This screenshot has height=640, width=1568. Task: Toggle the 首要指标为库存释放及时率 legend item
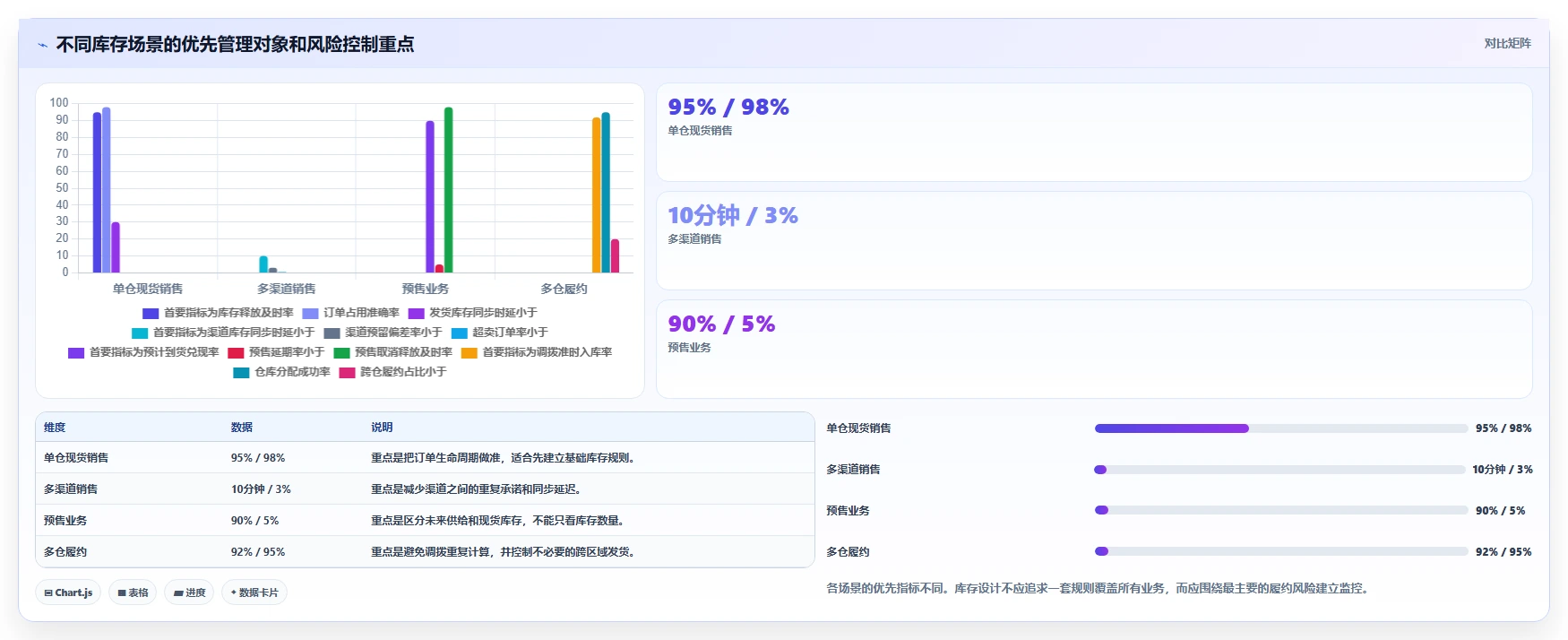tap(218, 313)
